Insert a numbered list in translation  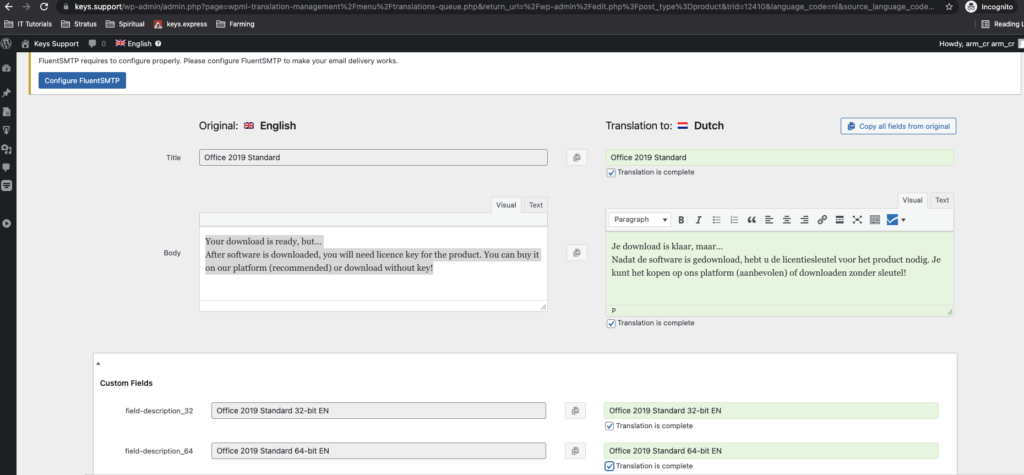tap(734, 219)
